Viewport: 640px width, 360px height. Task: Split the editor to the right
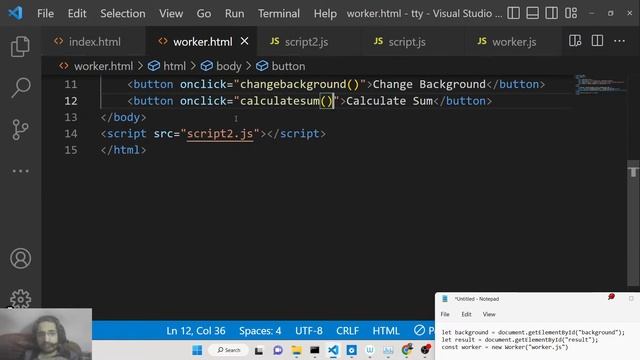click(x=597, y=41)
